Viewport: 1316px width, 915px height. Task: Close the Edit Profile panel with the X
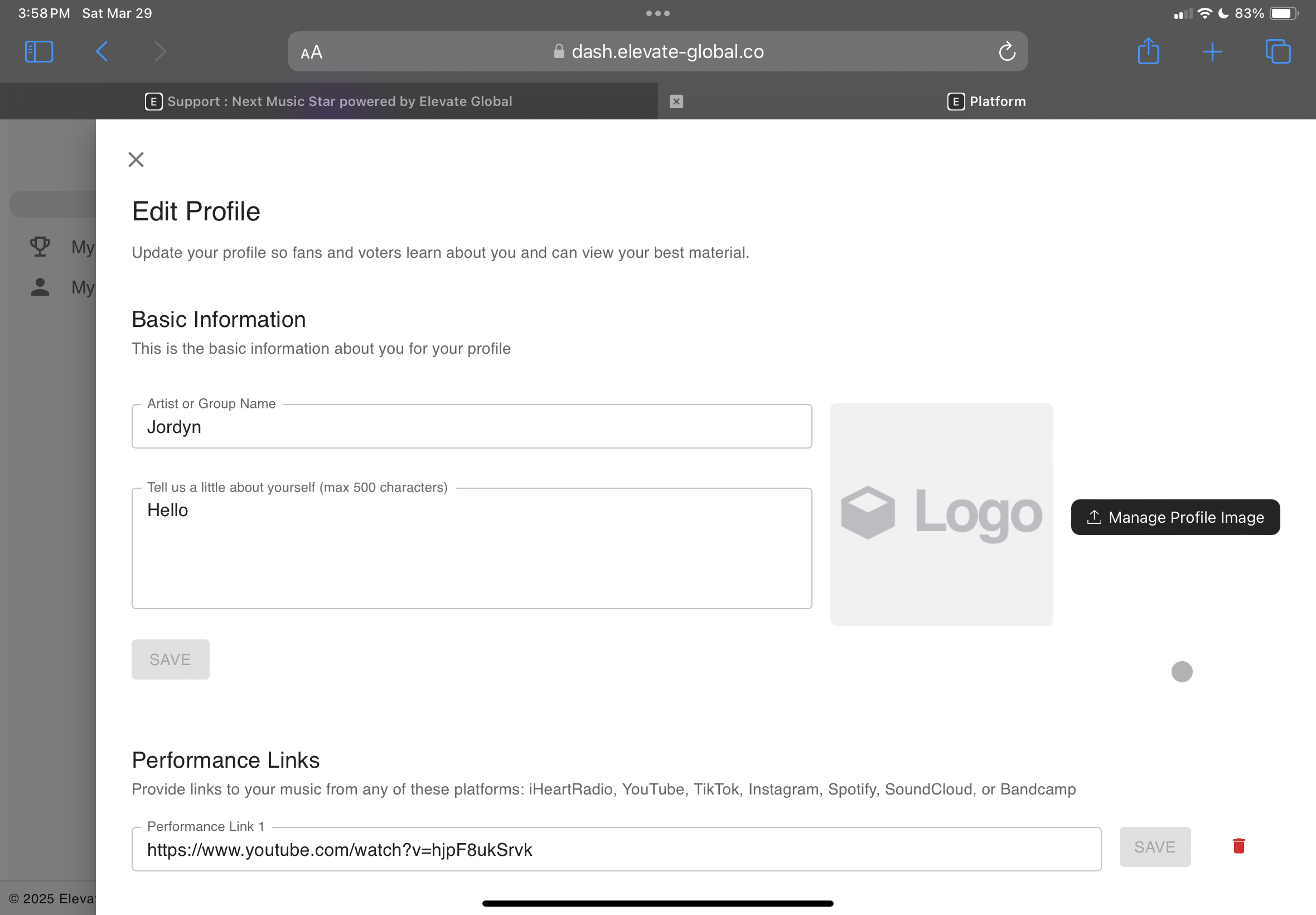tap(136, 160)
